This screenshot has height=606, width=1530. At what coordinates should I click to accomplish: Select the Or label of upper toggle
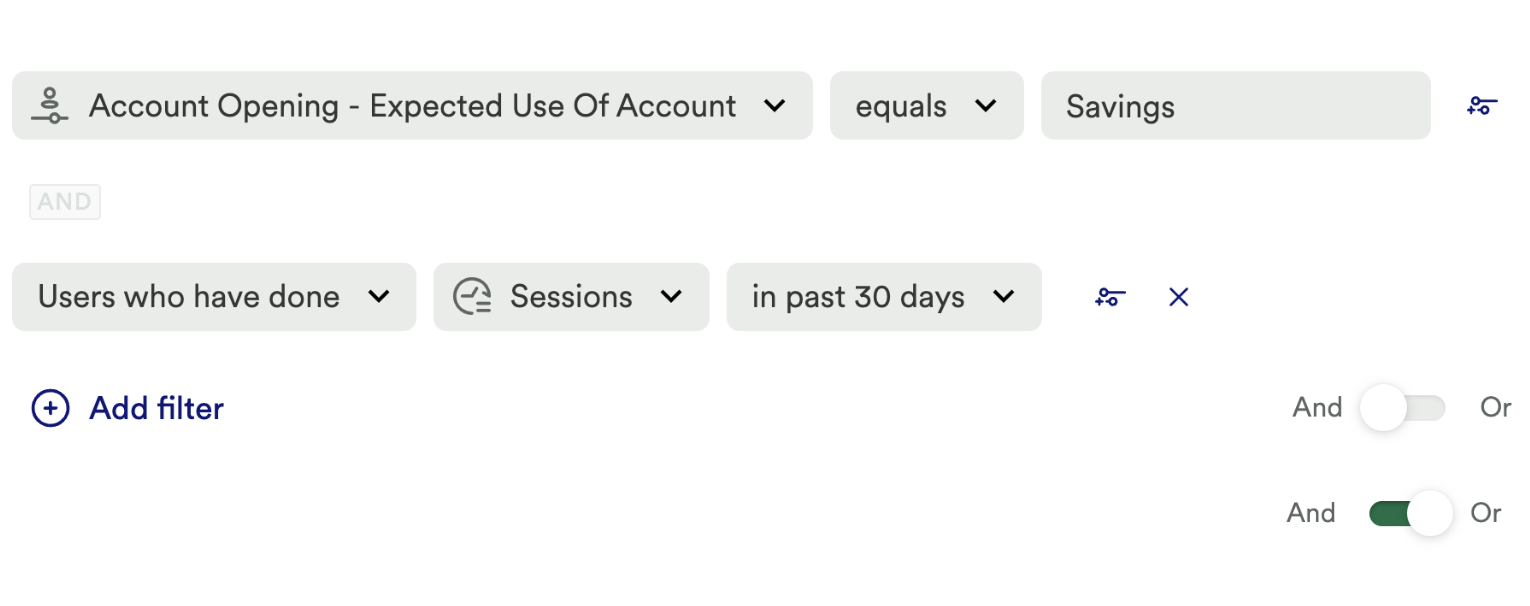click(x=1495, y=408)
